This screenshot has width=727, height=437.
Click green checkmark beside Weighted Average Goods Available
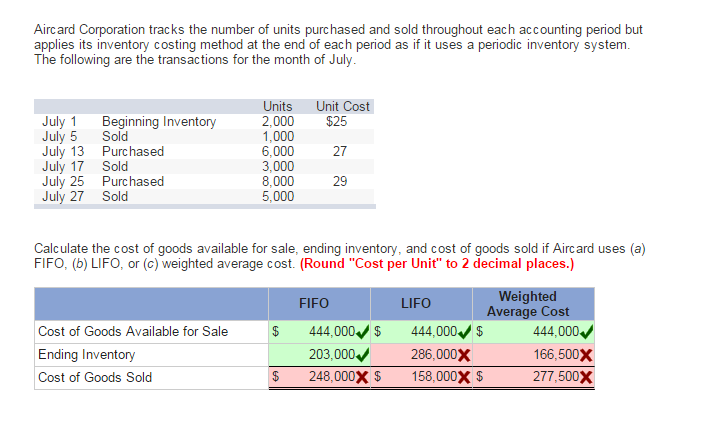[x=587, y=332]
